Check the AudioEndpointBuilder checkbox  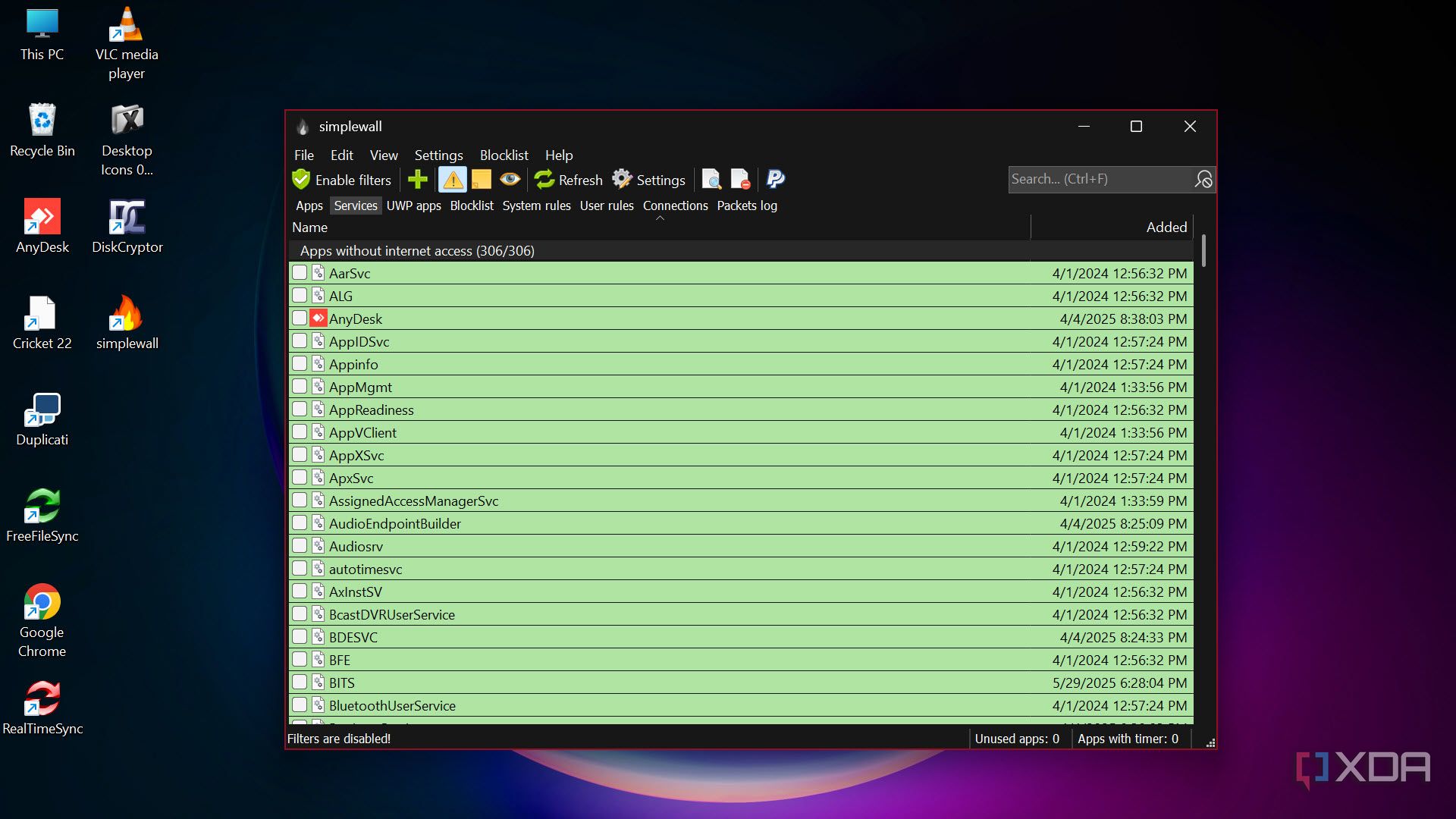coord(300,522)
